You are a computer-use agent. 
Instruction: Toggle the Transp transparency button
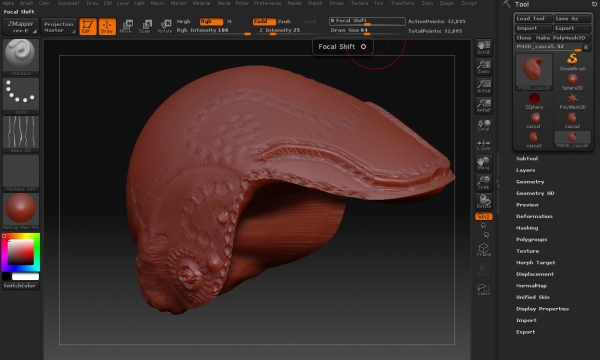[x=484, y=269]
